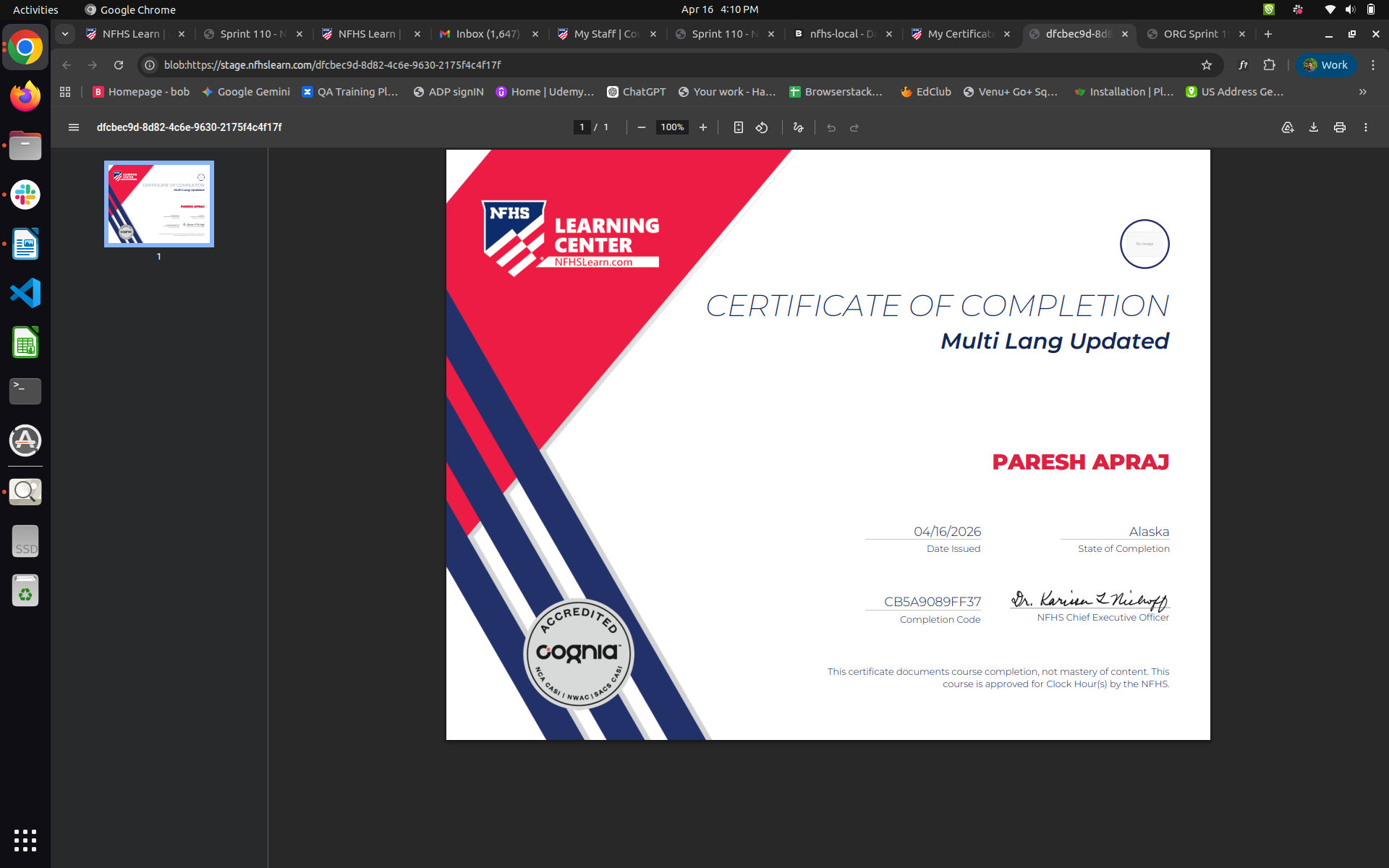Open Chrome's three-dot menu
This screenshot has width=1389, height=868.
tap(1373, 65)
